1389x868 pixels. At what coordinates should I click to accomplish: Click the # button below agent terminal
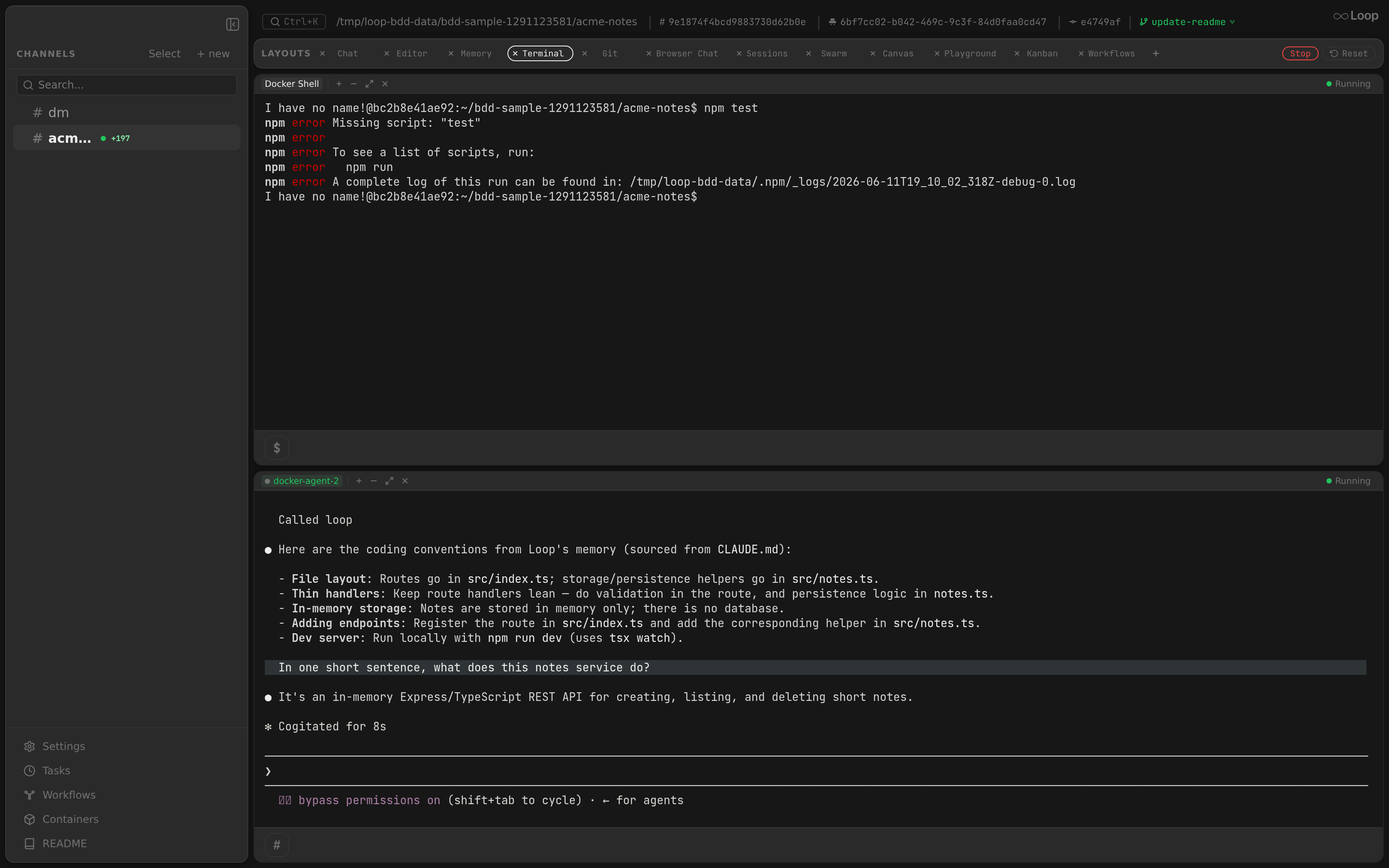[276, 845]
